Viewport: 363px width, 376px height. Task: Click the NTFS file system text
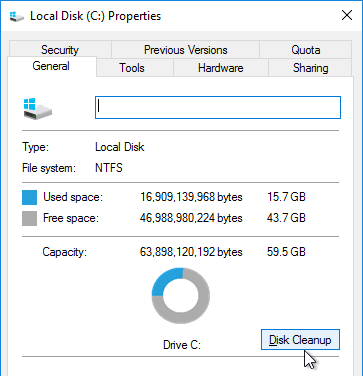click(x=109, y=168)
